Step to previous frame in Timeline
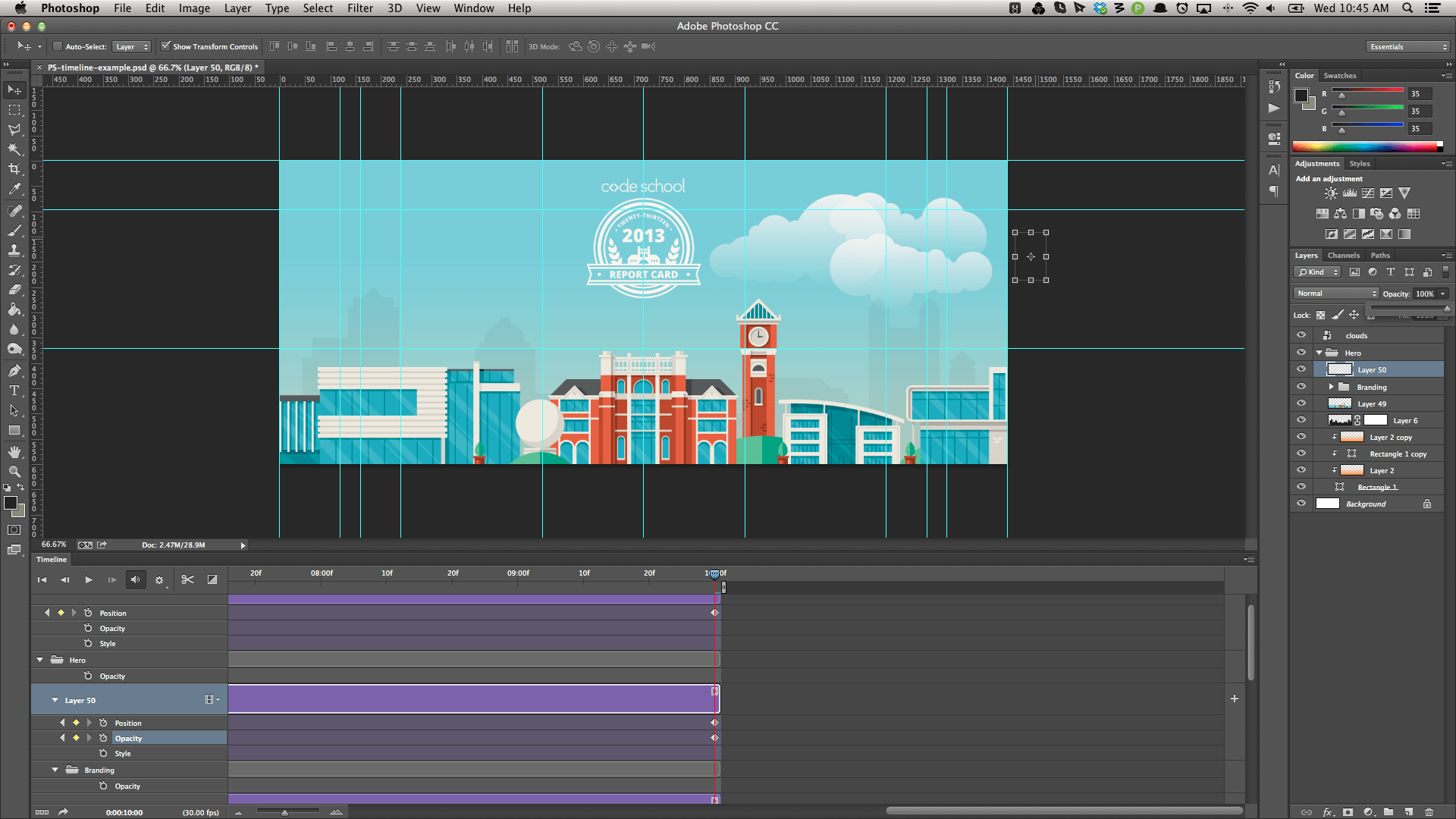Screen dimensions: 1456x819 65,580
